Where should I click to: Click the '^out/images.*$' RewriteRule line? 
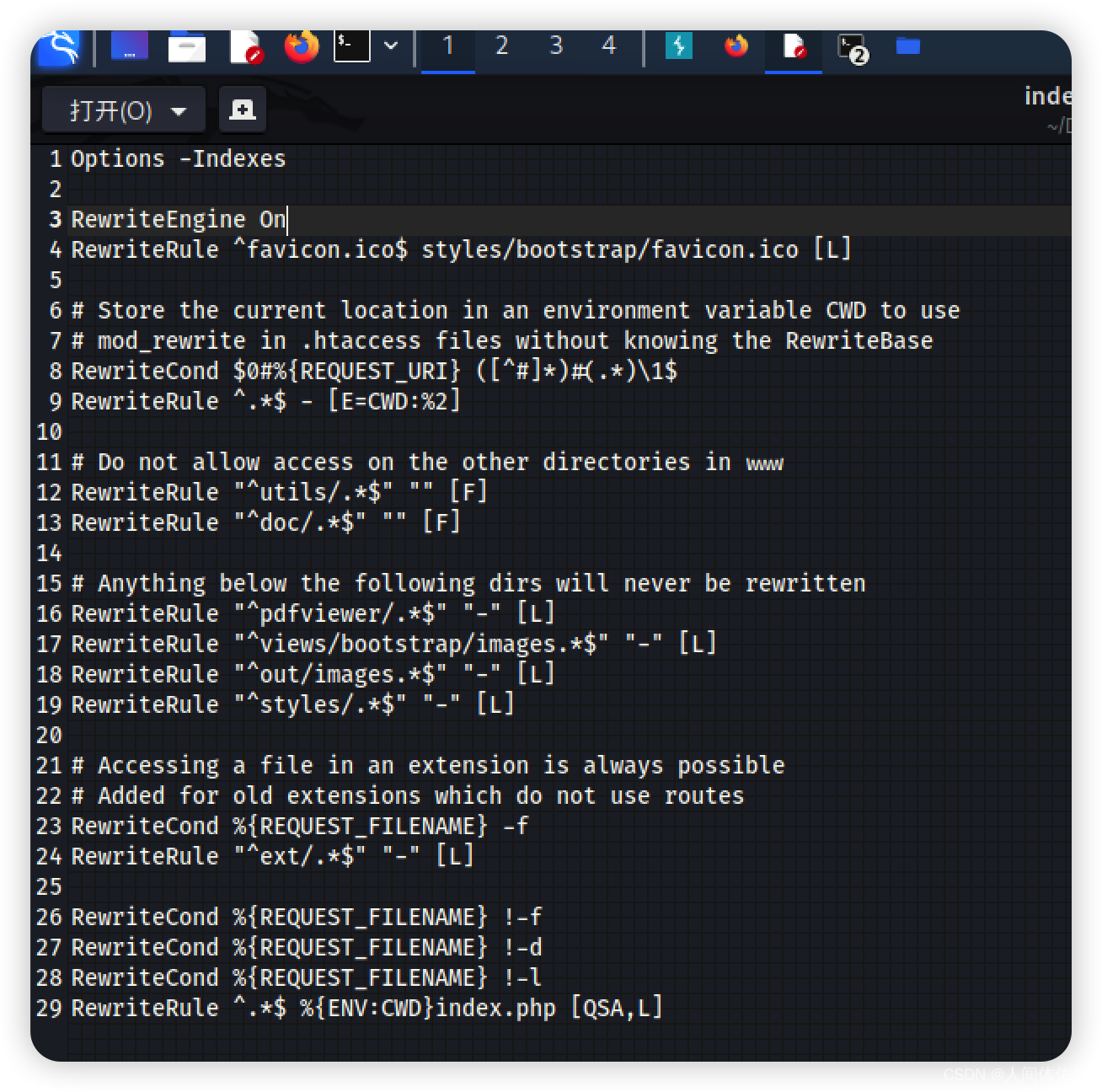[313, 674]
